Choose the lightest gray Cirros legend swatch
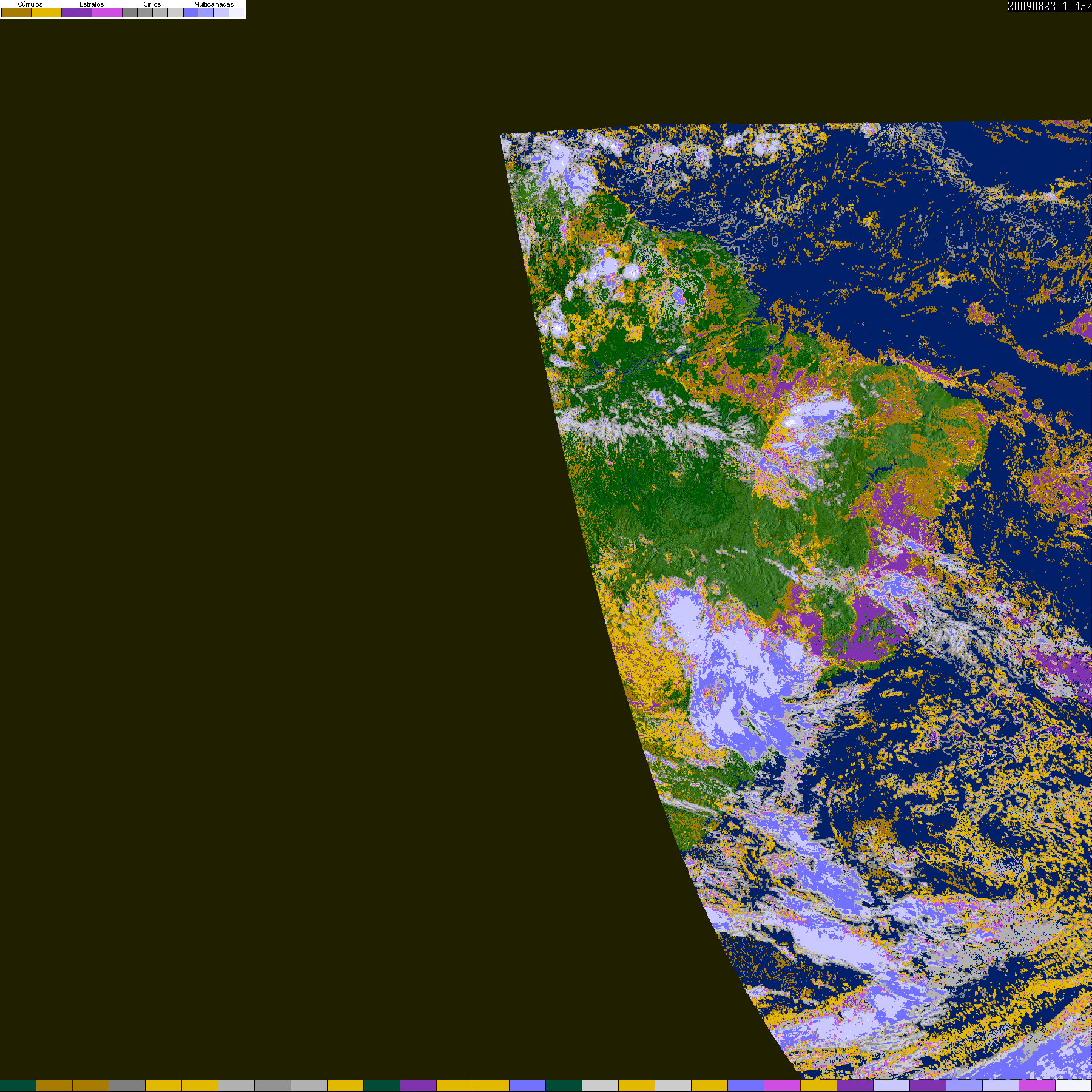Viewport: 1092px width, 1092px height. coord(175,13)
